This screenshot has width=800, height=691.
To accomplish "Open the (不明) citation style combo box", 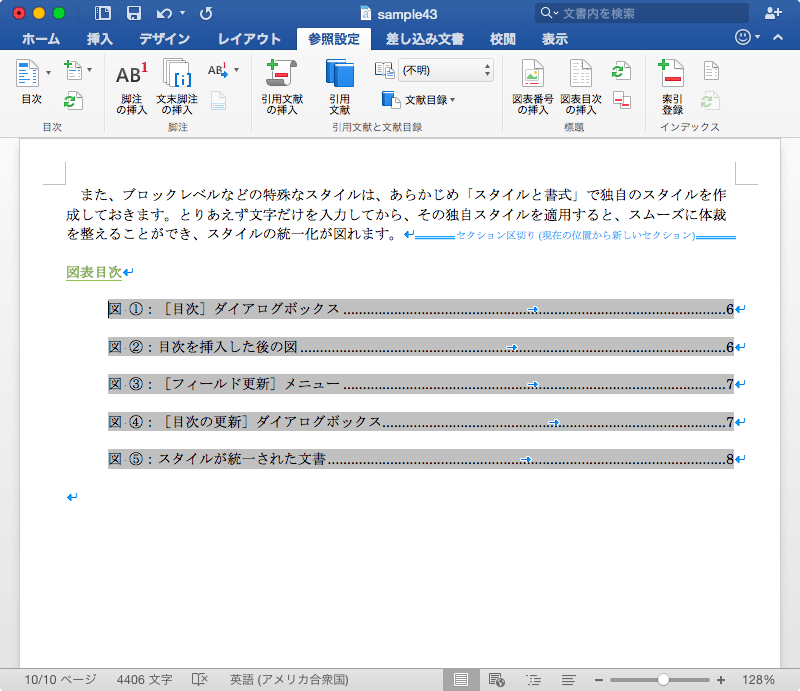I will click(446, 70).
